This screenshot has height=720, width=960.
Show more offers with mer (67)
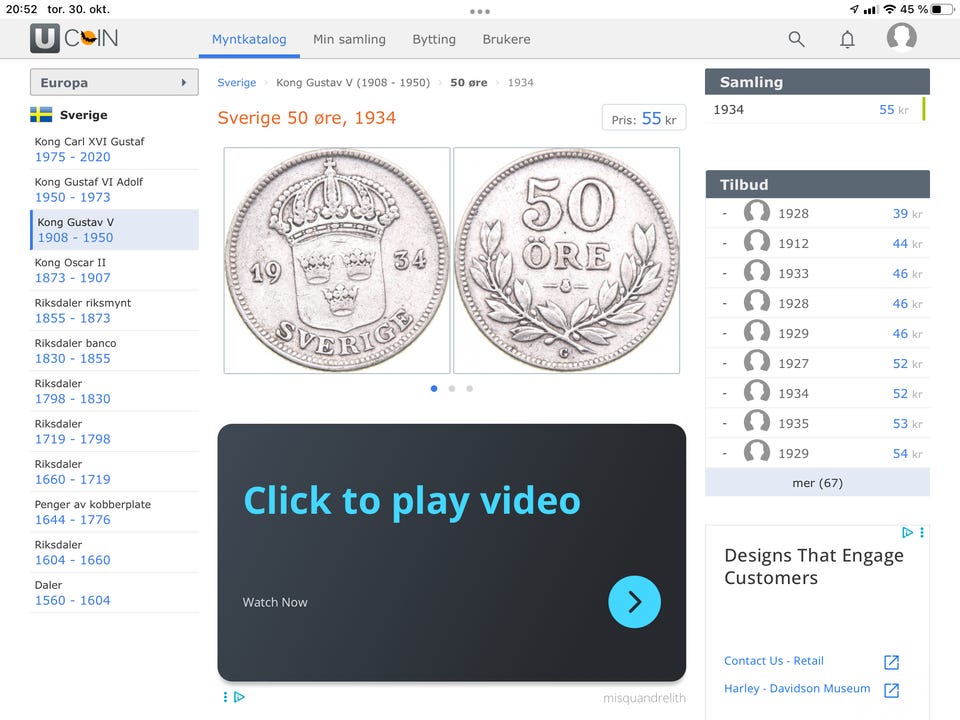coord(817,482)
